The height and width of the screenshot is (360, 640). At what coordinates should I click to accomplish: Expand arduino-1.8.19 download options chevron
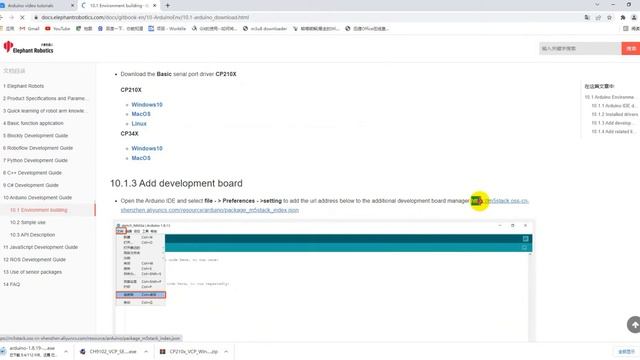pyautogui.click(x=66, y=351)
